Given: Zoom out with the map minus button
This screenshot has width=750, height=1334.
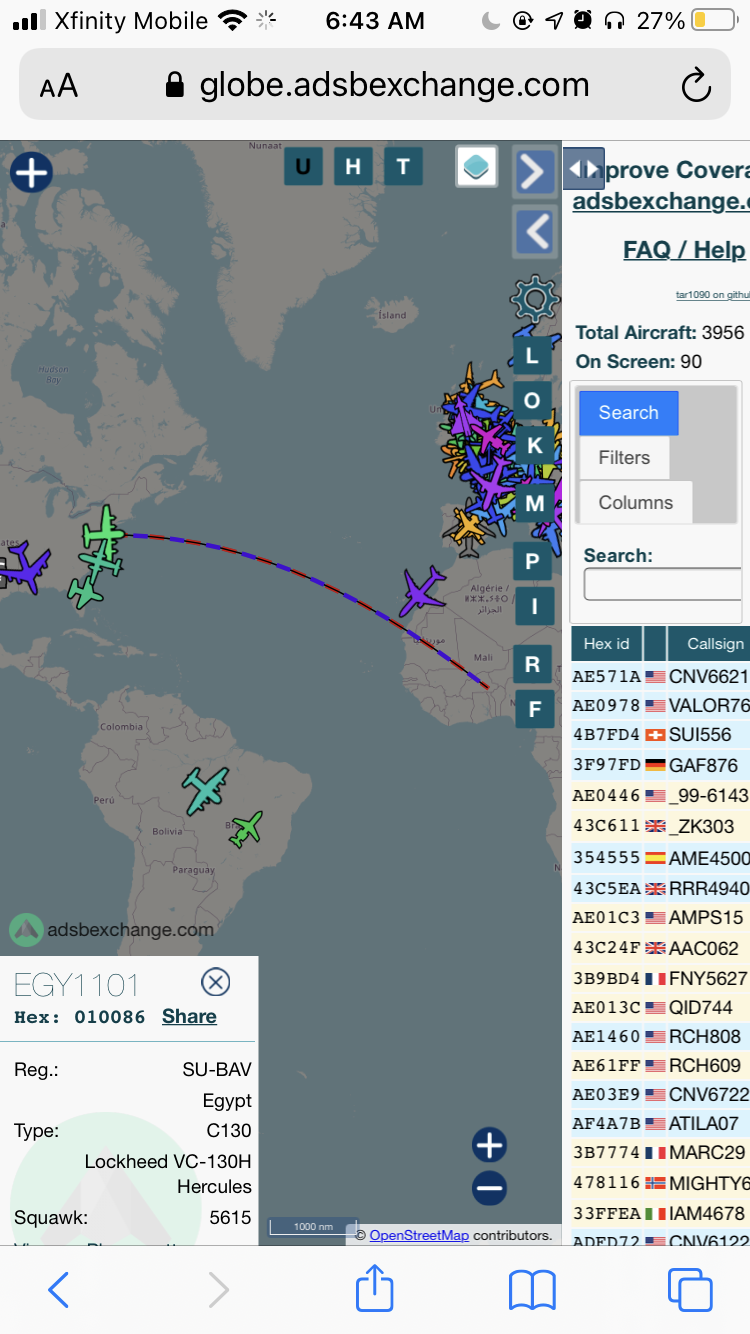Looking at the screenshot, I should tap(489, 1189).
